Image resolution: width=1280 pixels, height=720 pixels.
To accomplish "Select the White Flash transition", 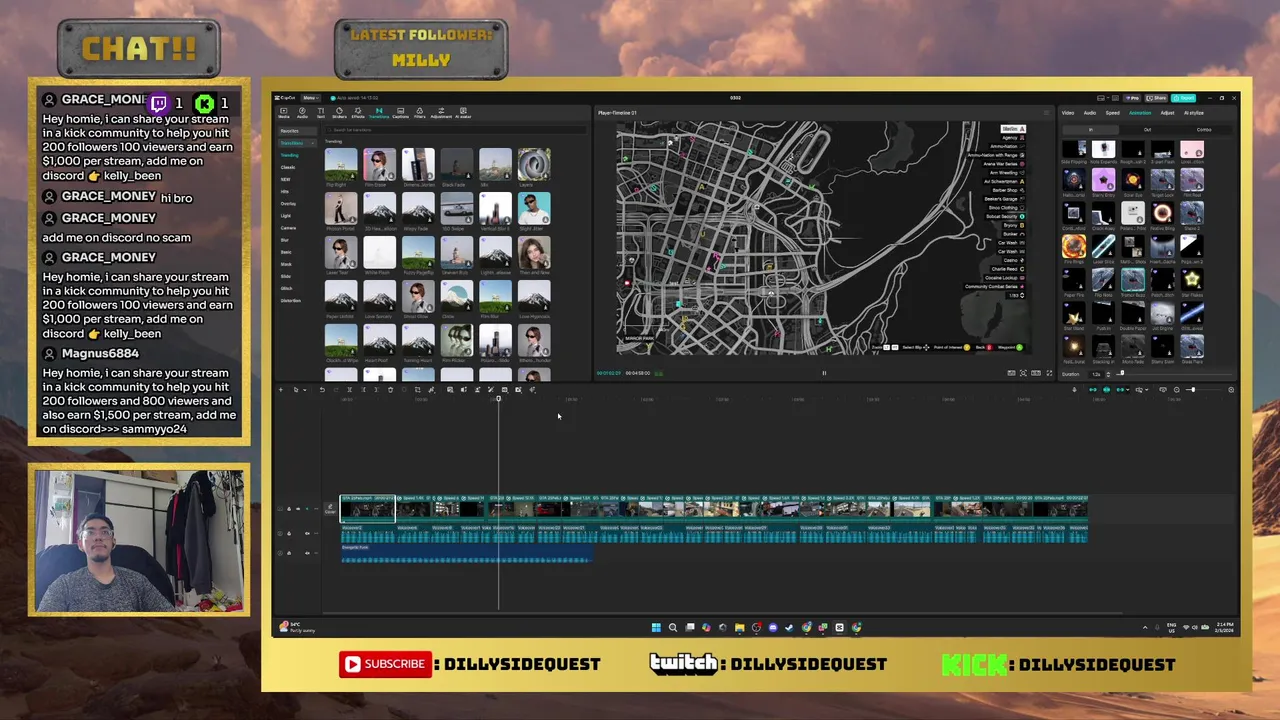I will (379, 257).
